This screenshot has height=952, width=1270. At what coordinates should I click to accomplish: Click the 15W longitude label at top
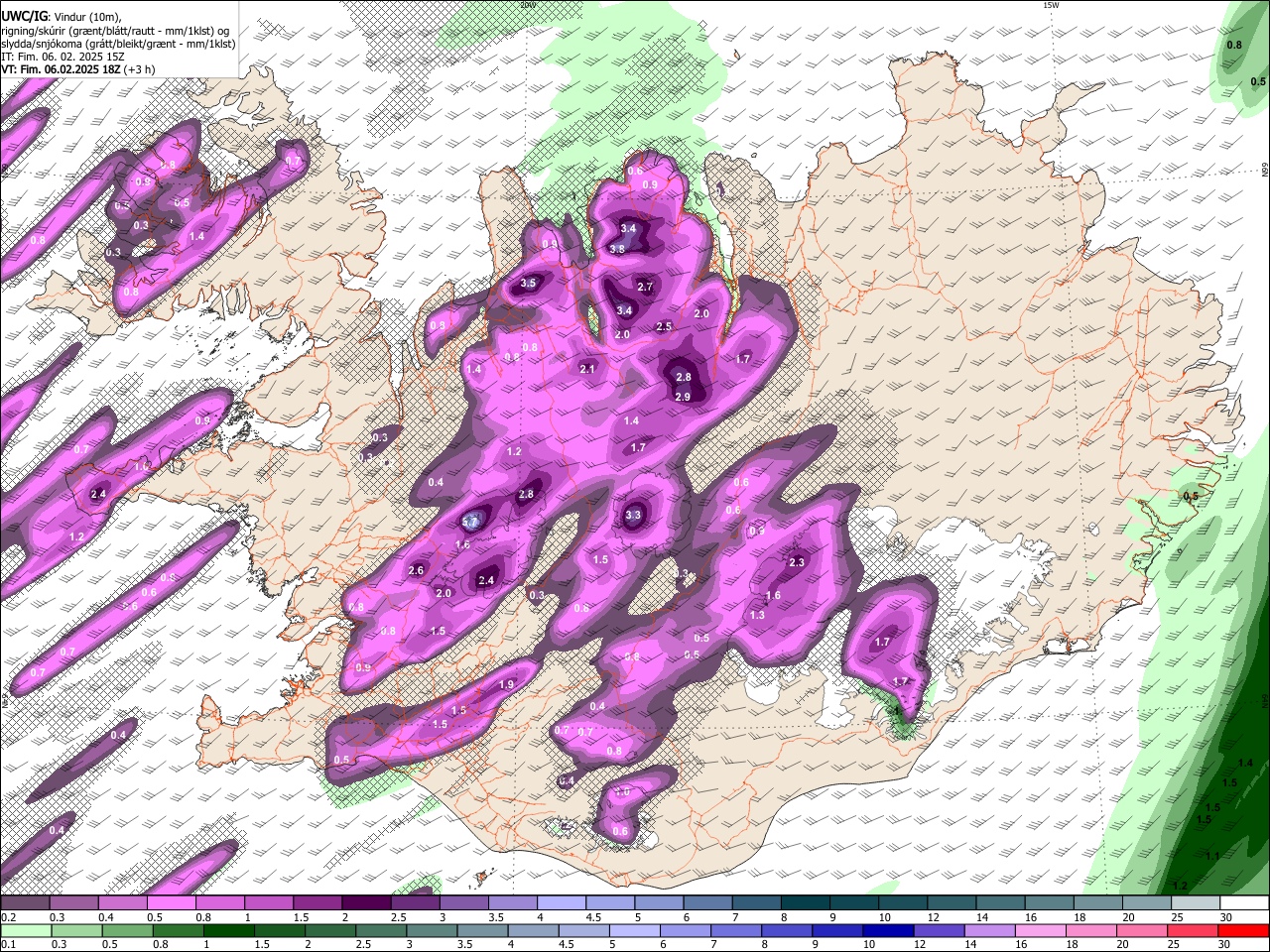[x=1050, y=5]
